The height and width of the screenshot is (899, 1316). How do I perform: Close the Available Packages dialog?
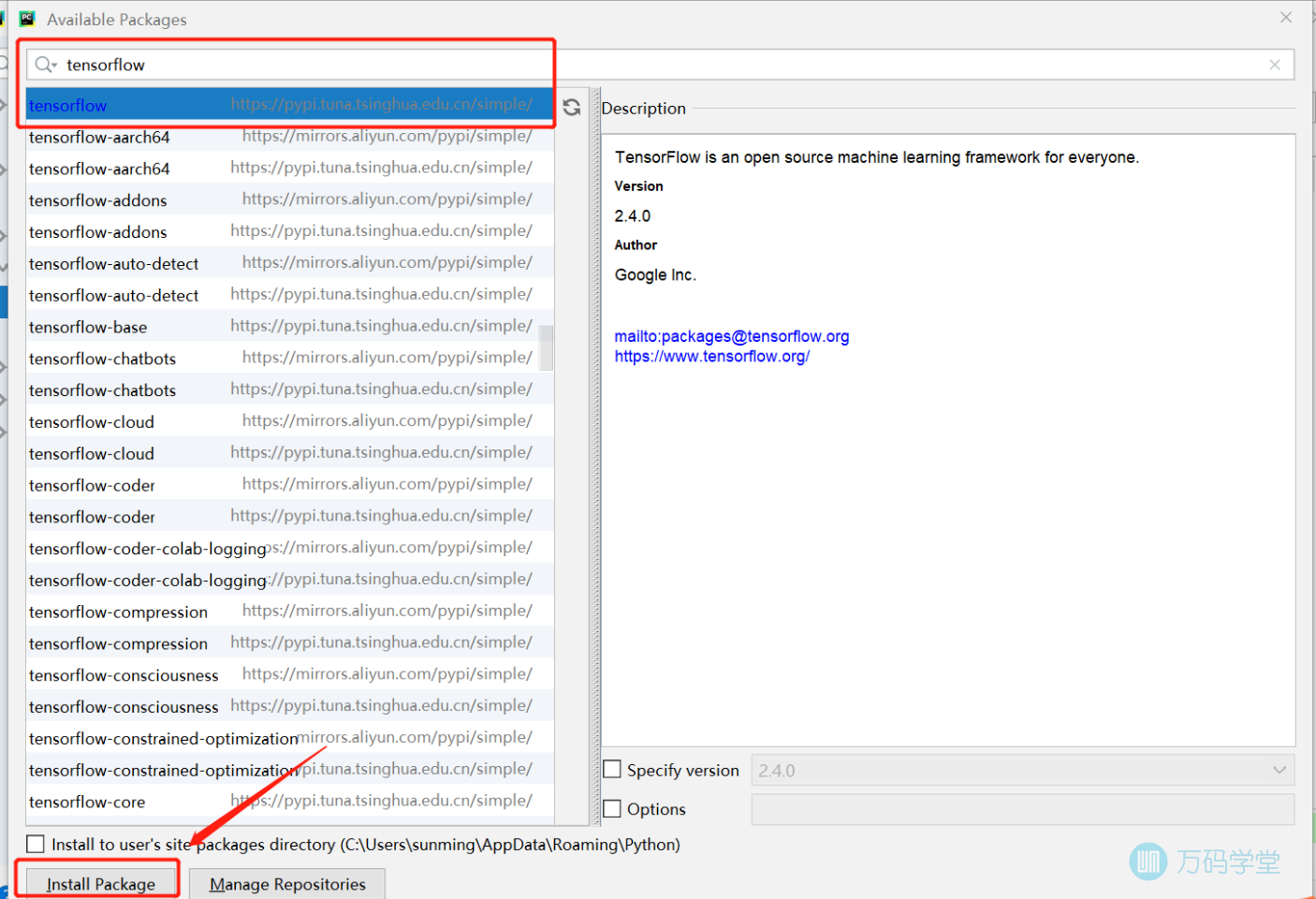point(1286,18)
